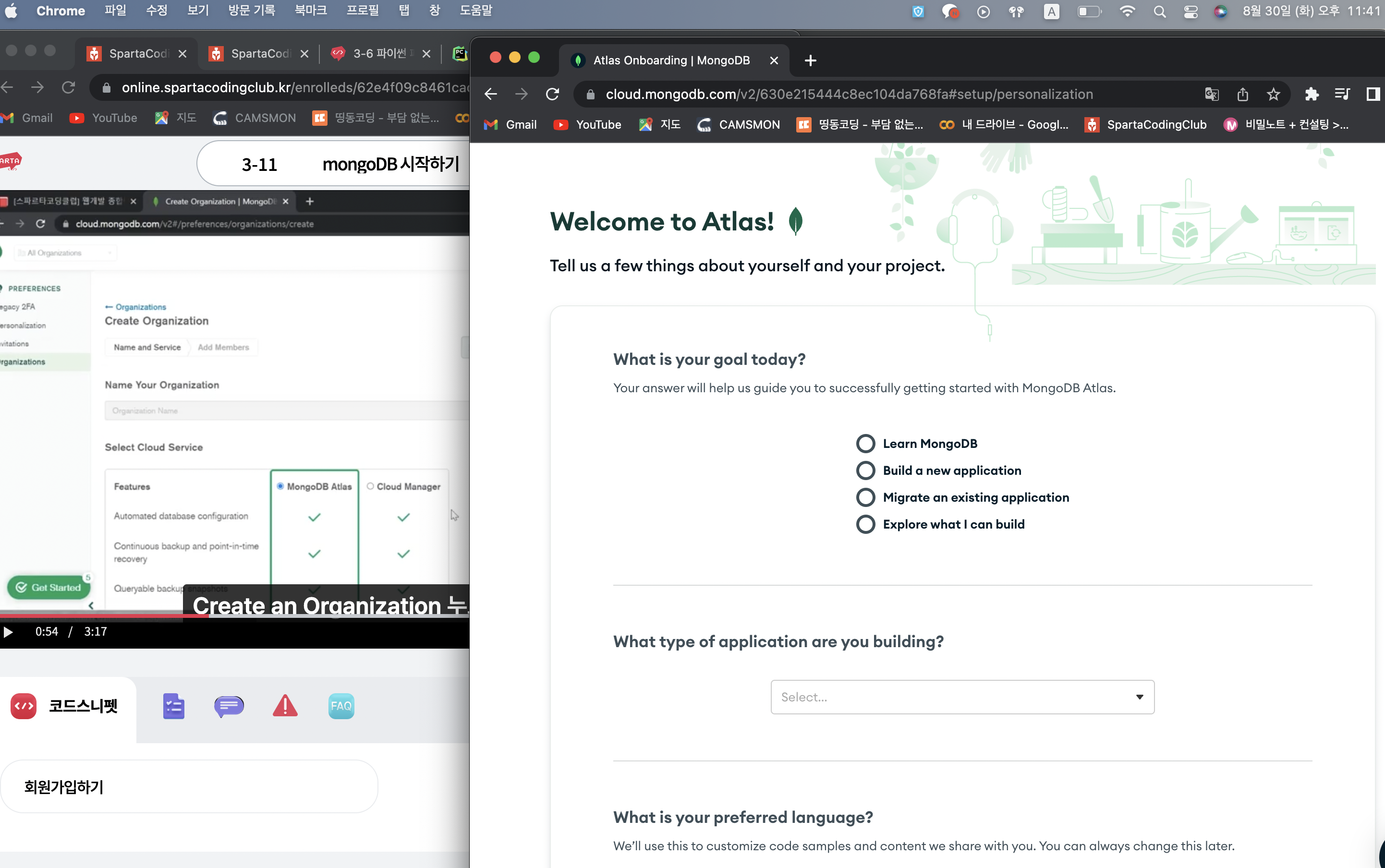Close the Atlas Onboarding tab
Screen dimensions: 1385x868
(774, 60)
